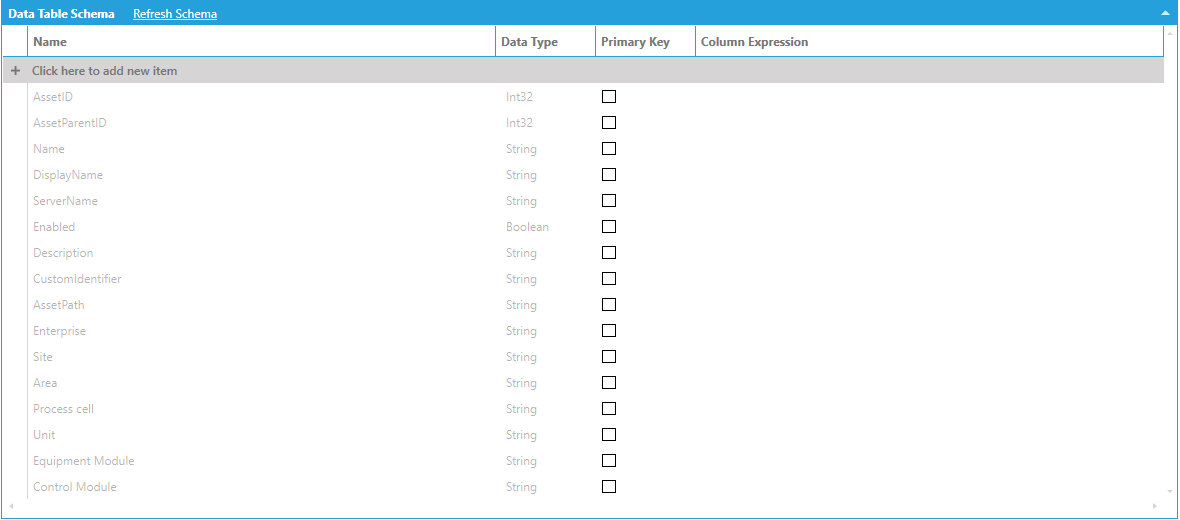Click the Data Type column header
Screen dimensions: 1180x520
tap(529, 42)
